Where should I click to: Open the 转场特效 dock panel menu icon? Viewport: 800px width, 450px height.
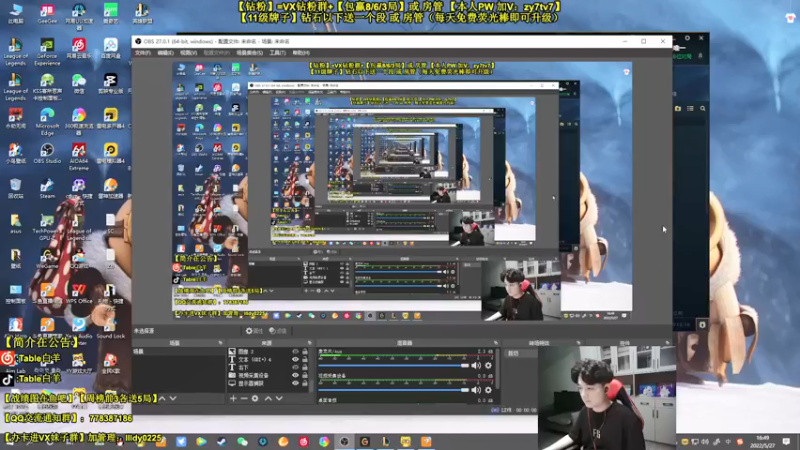tap(578, 343)
